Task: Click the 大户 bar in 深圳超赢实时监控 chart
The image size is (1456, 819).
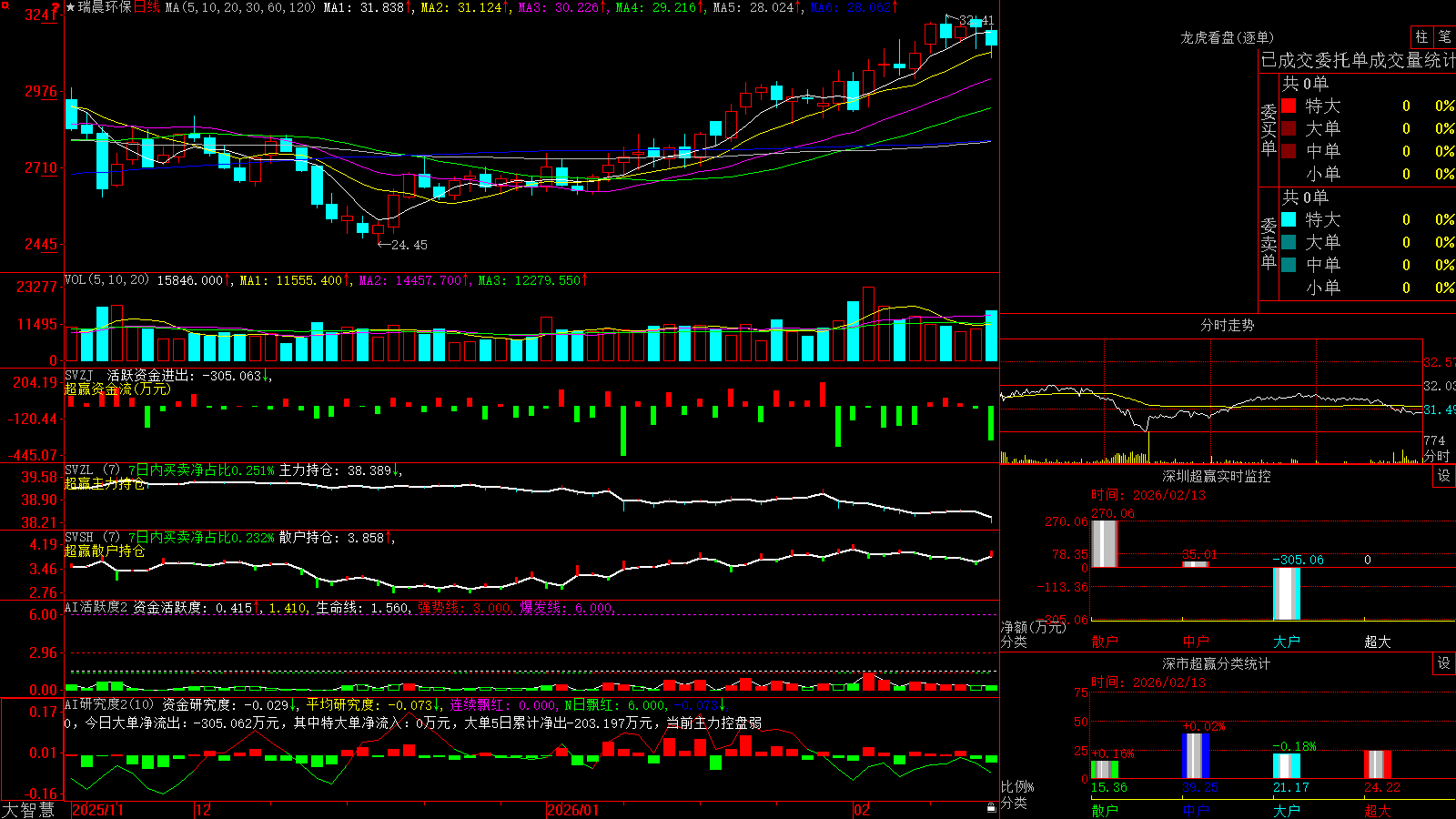Action: coord(1287,593)
